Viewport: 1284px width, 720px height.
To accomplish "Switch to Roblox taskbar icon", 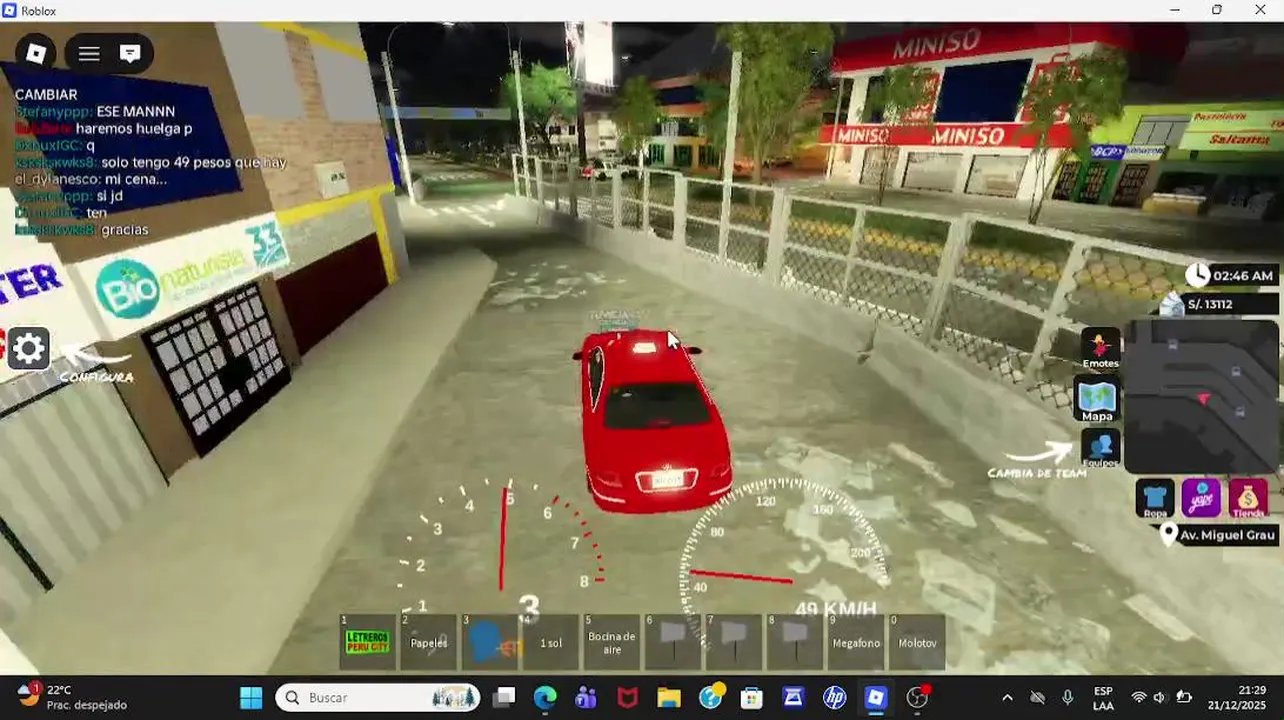I will 876,697.
